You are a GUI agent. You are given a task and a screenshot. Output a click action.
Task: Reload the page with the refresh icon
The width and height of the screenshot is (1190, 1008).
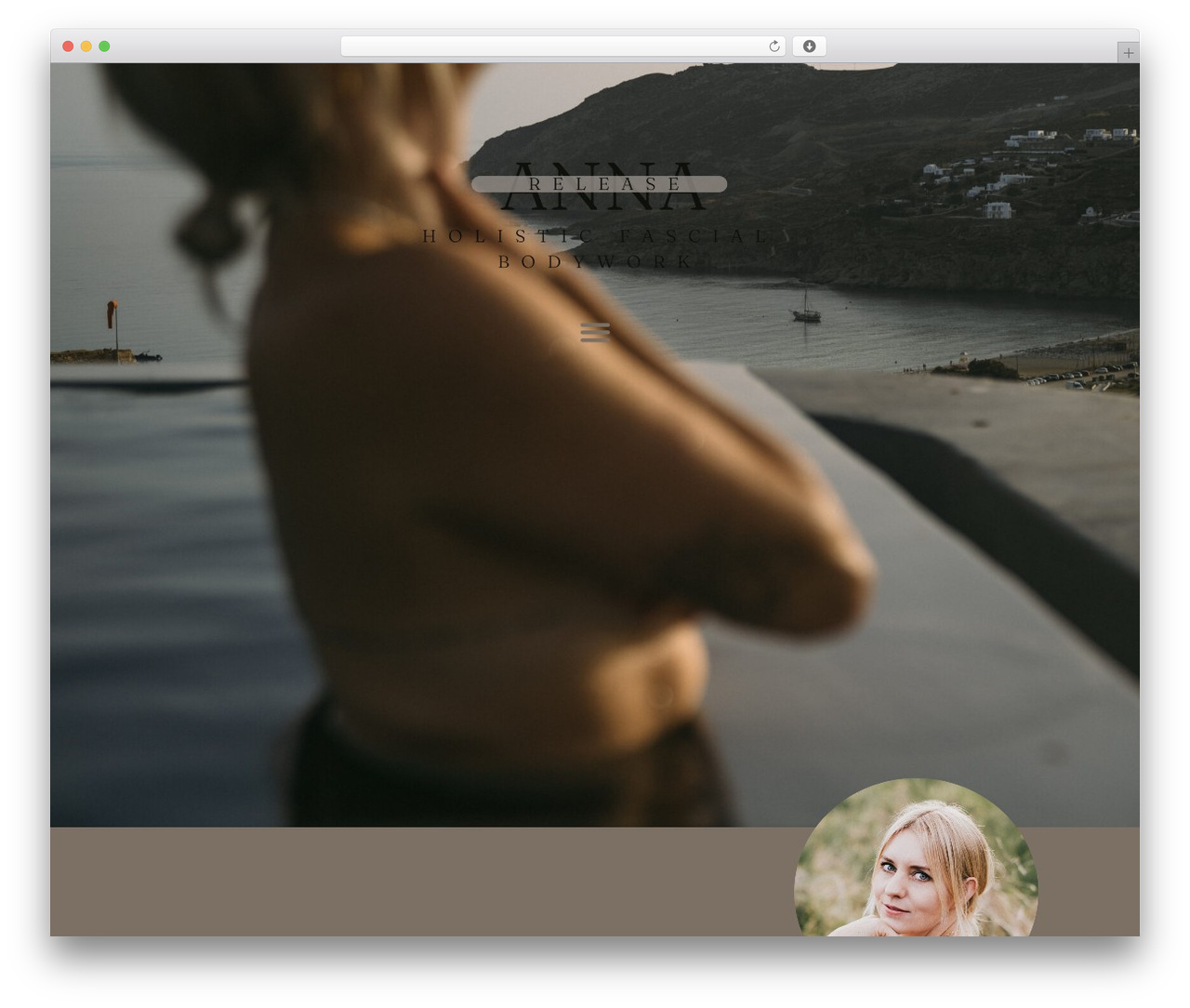[773, 46]
